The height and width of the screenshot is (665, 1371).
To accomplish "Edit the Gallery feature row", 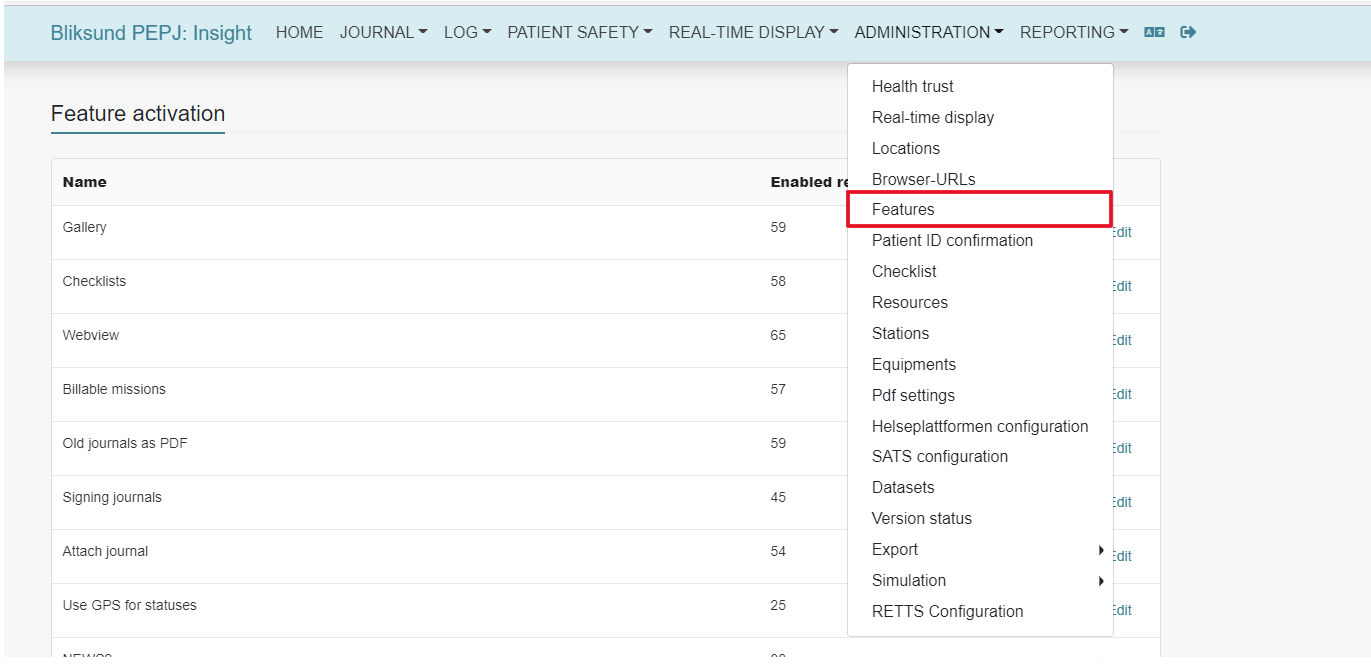I will (1122, 232).
